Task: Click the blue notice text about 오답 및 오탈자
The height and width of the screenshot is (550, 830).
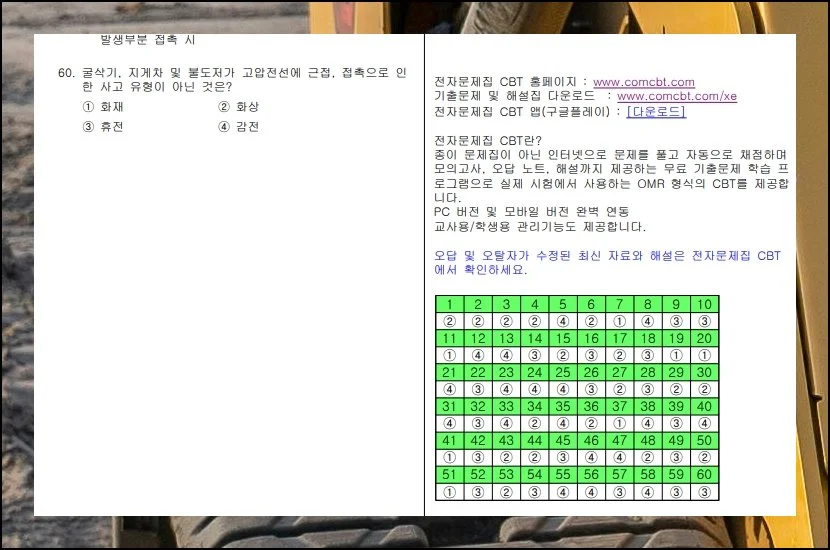Action: point(607,263)
